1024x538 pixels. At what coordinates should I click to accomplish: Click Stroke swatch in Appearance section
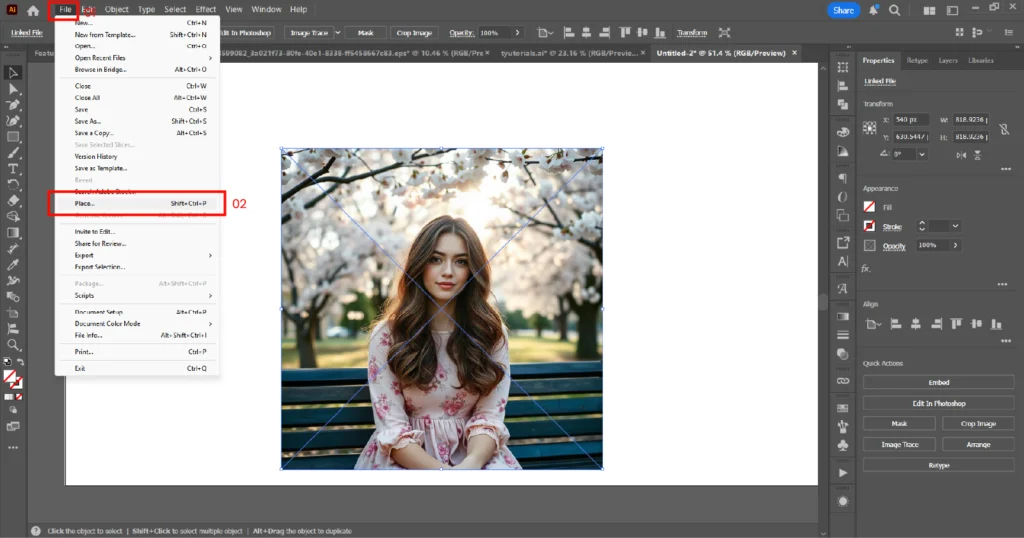(869, 226)
